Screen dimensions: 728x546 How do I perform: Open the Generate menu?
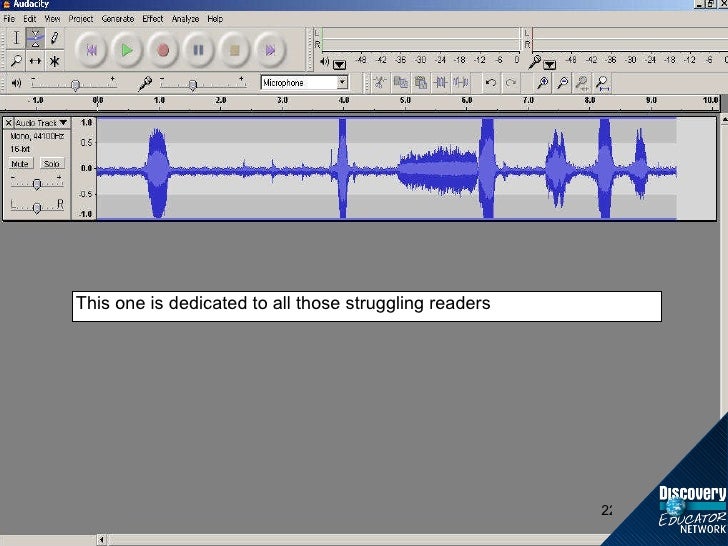click(x=117, y=19)
